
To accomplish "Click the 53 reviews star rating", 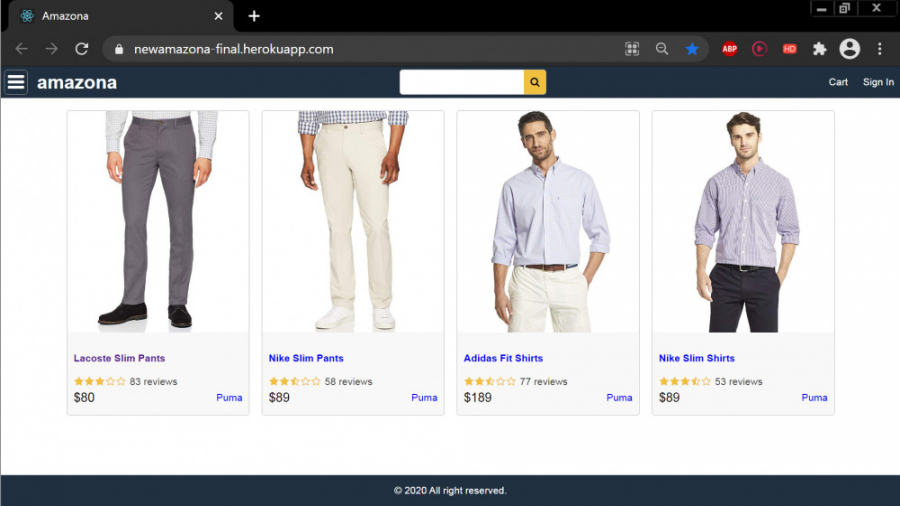I will click(x=711, y=382).
